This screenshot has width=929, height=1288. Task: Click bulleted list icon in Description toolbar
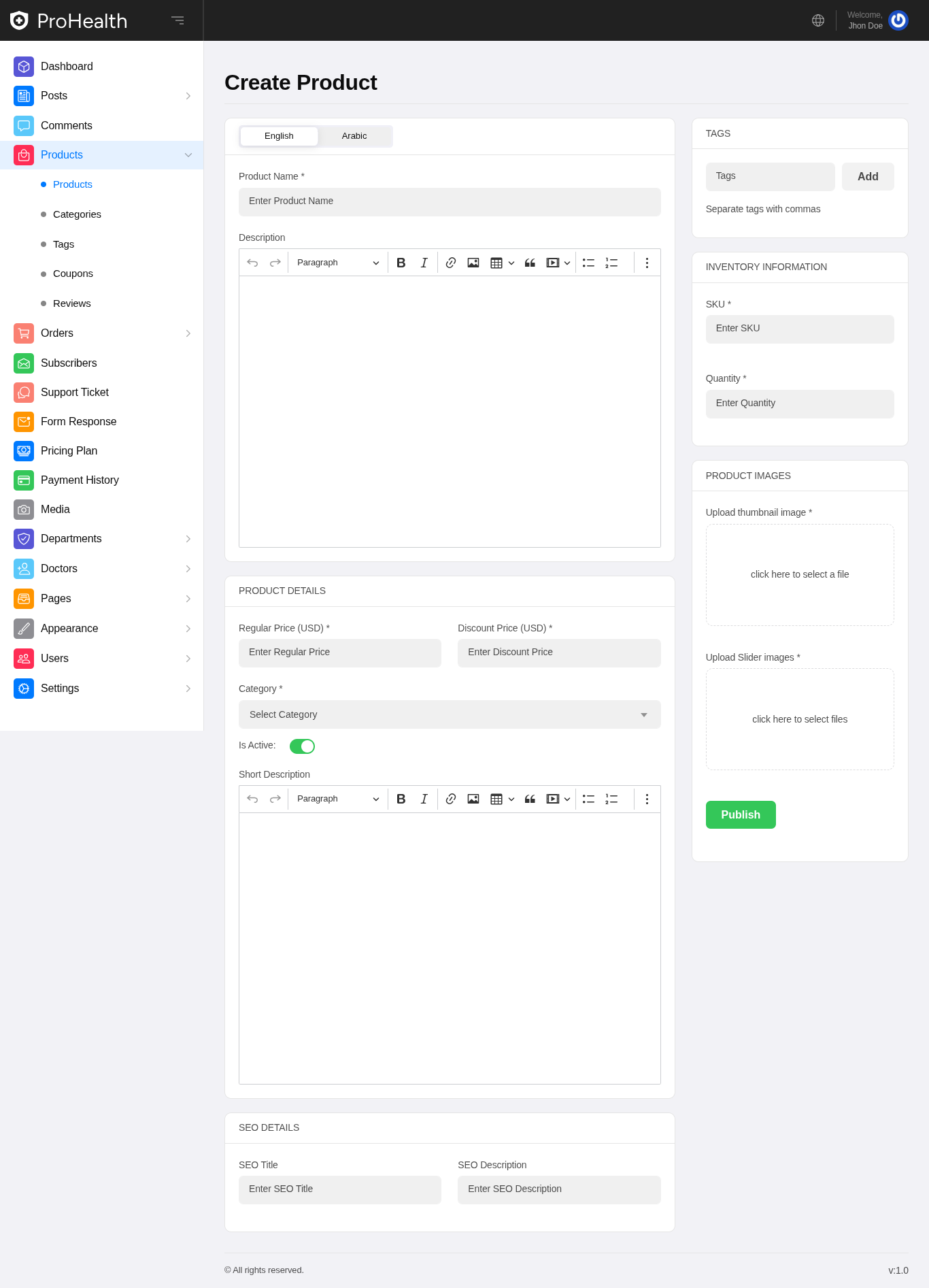588,263
